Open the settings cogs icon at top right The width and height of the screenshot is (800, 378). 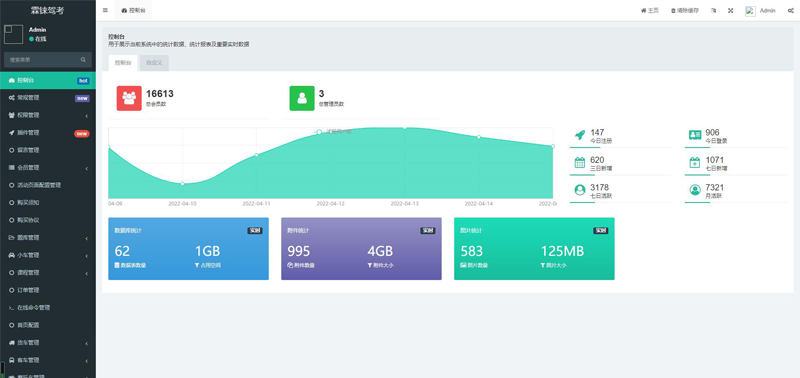pos(790,10)
